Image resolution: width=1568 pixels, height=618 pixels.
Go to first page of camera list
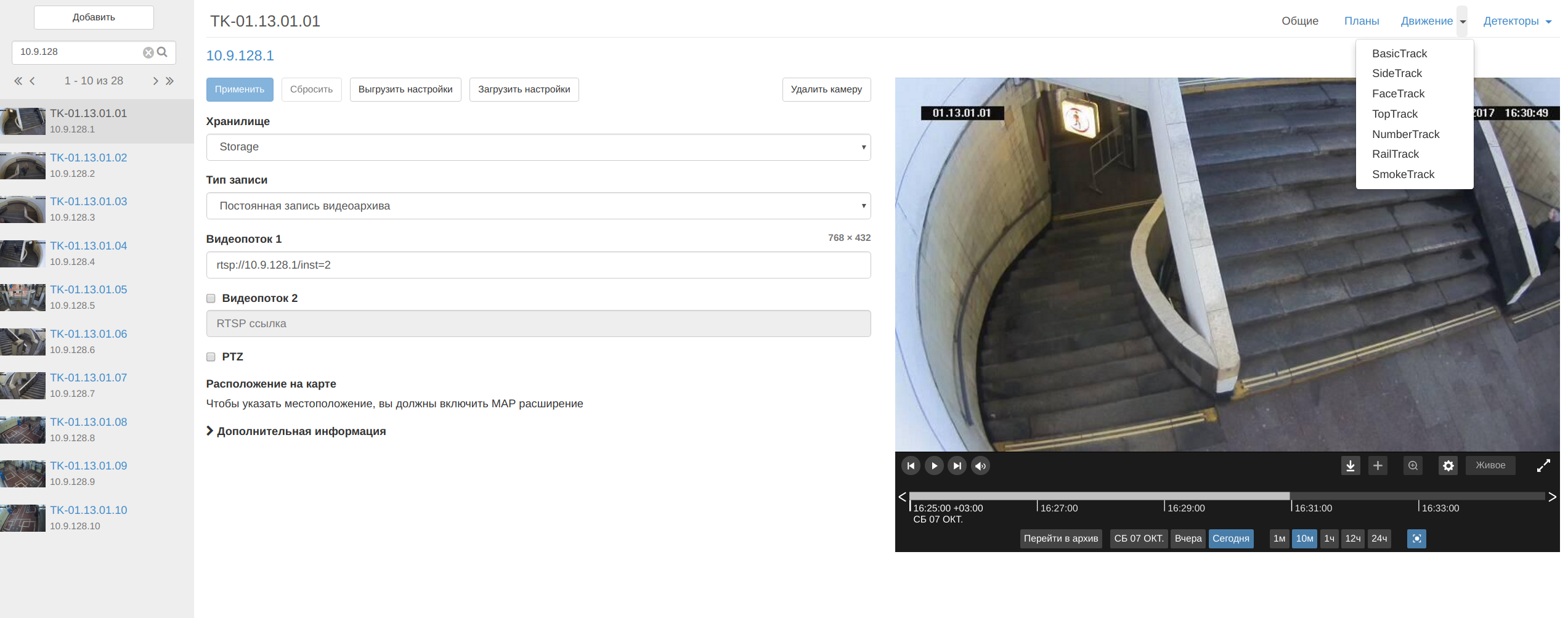click(x=18, y=81)
